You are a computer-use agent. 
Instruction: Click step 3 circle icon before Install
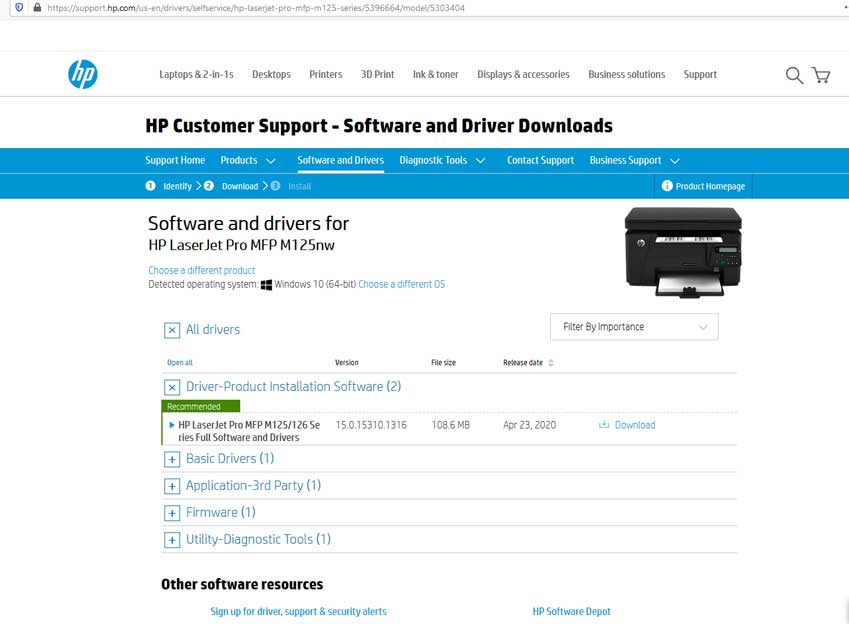(x=275, y=186)
